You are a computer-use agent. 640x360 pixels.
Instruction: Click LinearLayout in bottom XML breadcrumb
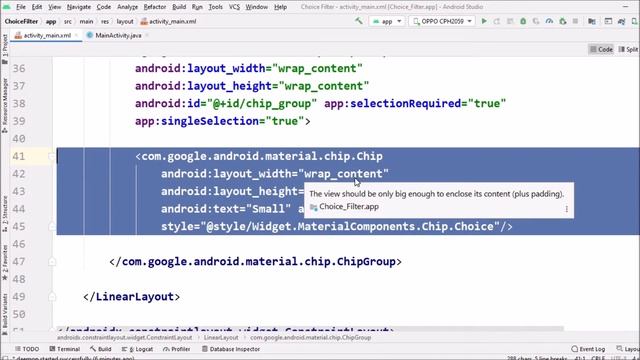click(221, 338)
